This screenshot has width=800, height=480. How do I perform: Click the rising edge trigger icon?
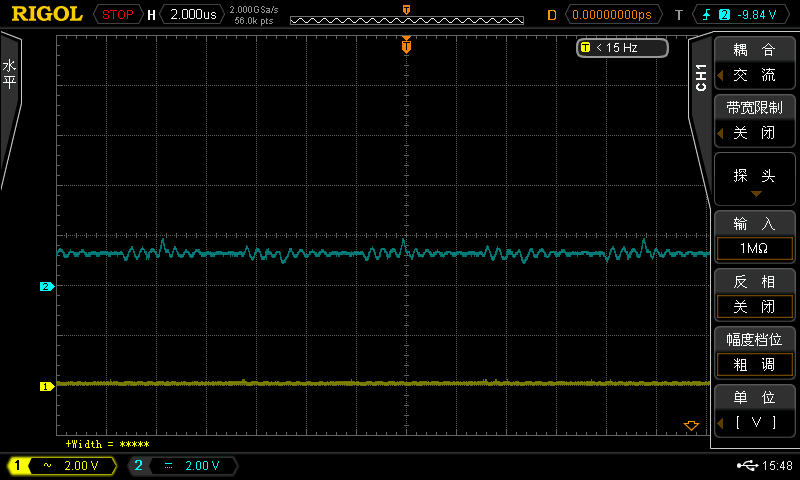coord(706,15)
